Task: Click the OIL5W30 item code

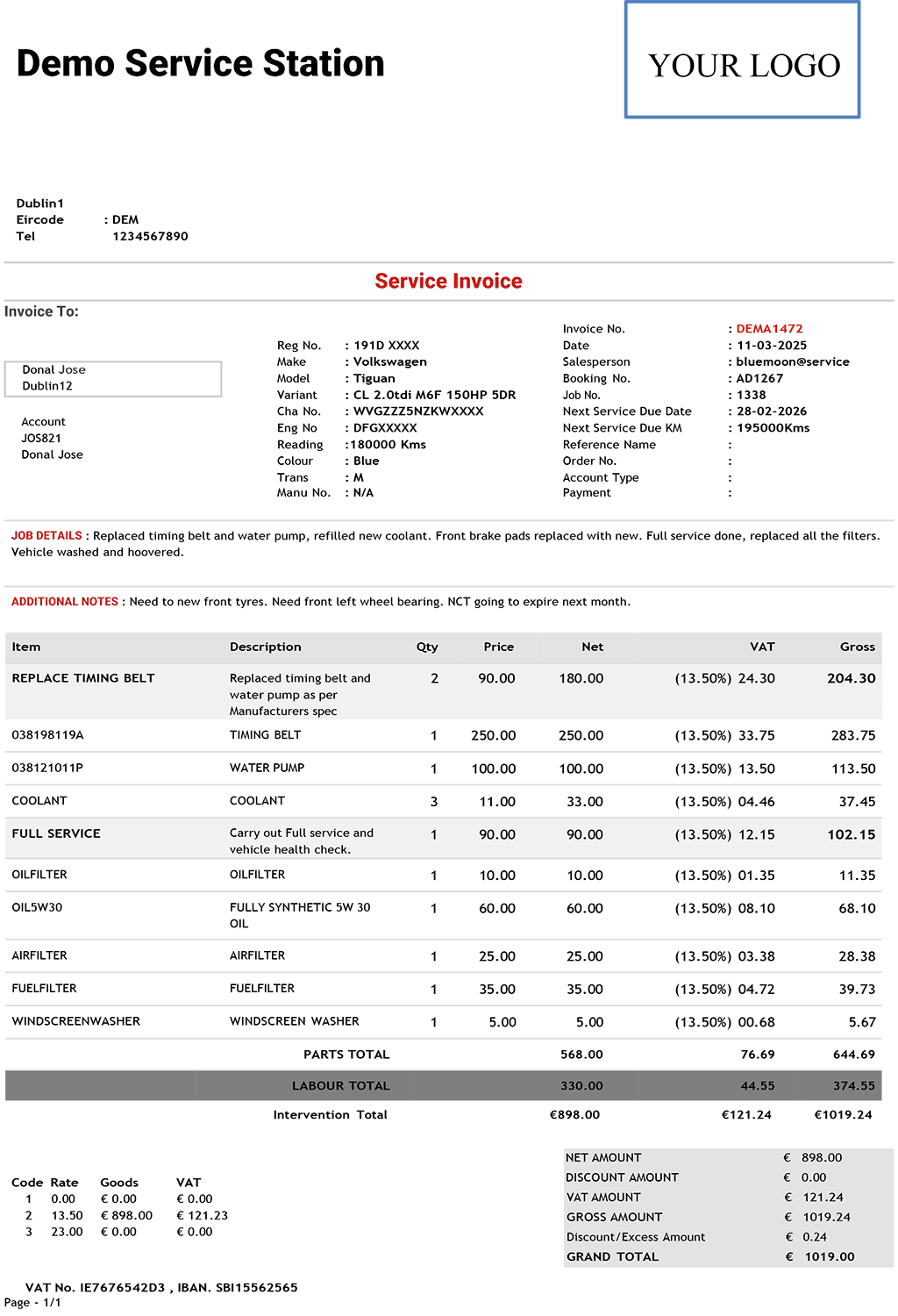Action: 37,907
